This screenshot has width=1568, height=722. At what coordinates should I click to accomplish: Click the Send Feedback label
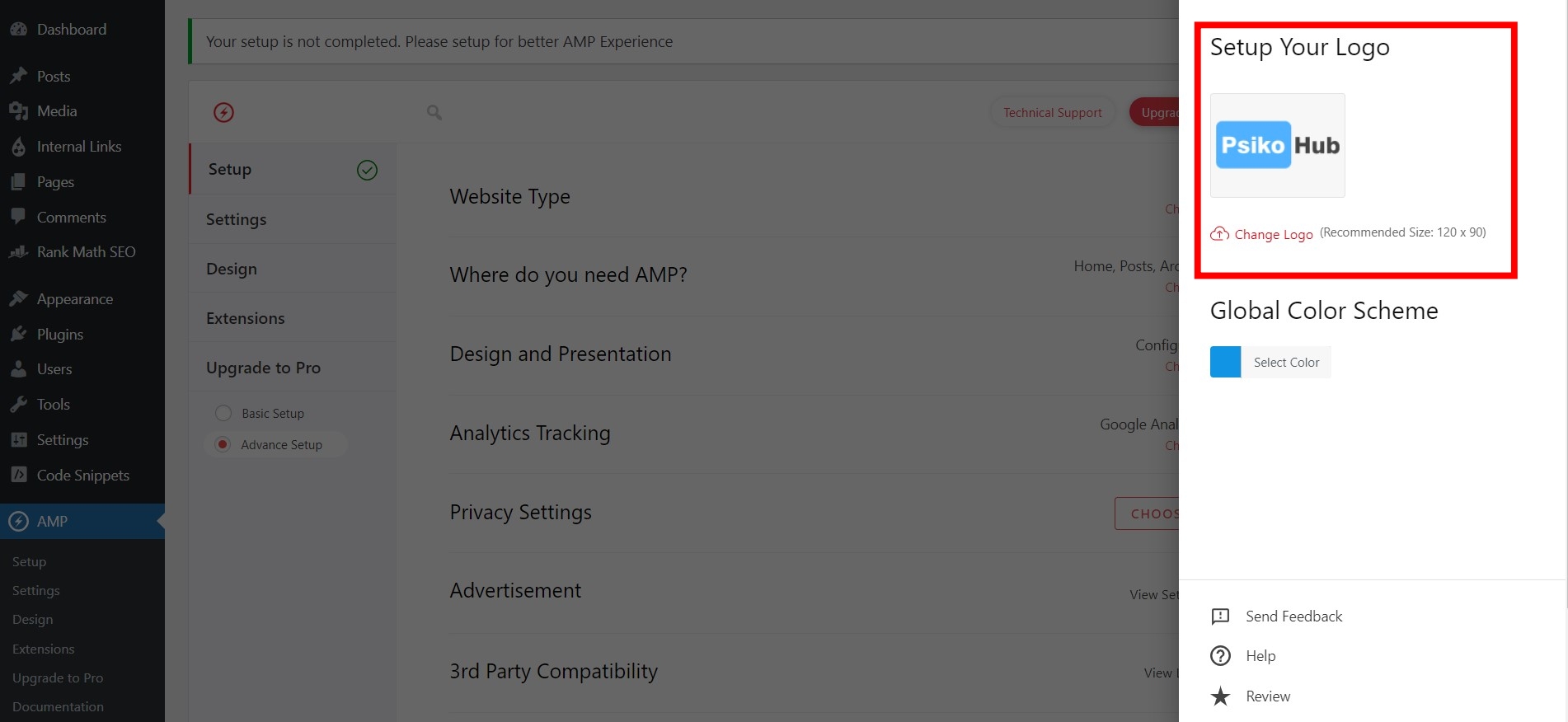(x=1293, y=617)
